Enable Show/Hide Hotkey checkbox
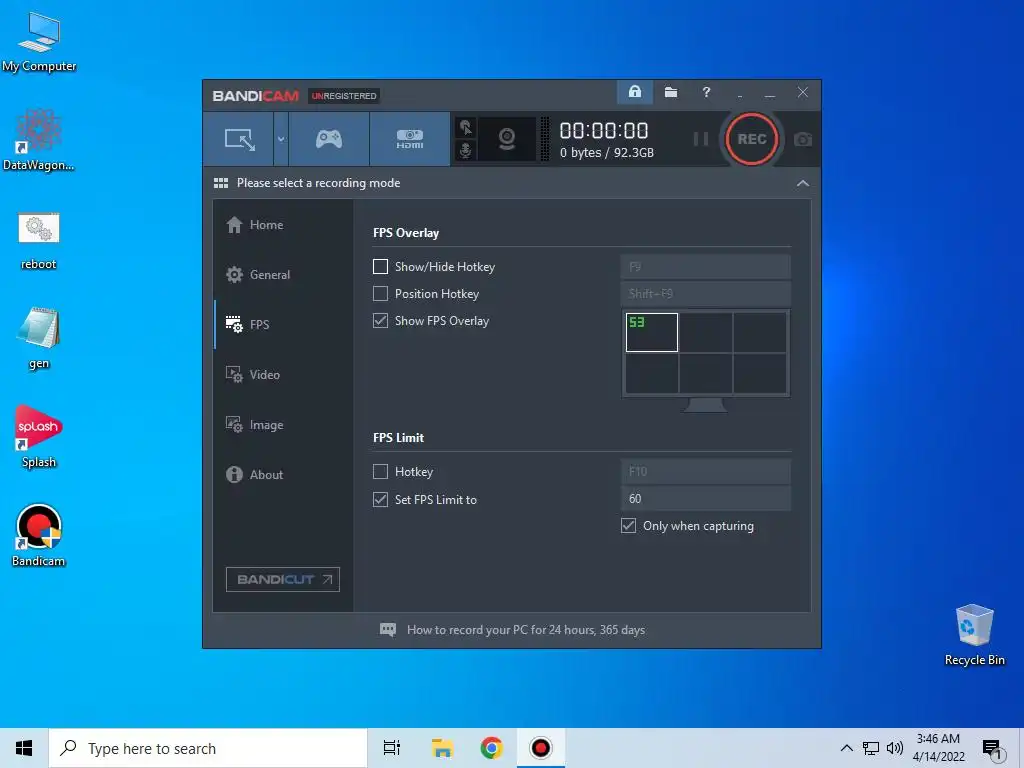 tap(380, 266)
